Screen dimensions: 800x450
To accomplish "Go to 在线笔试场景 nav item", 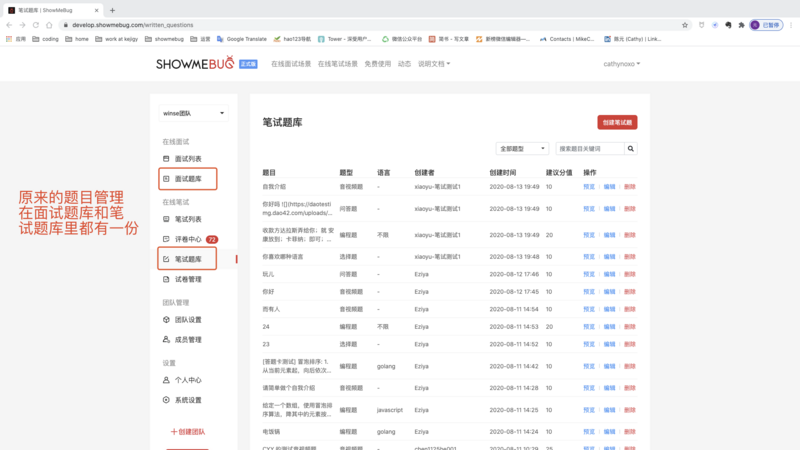I will [337, 64].
